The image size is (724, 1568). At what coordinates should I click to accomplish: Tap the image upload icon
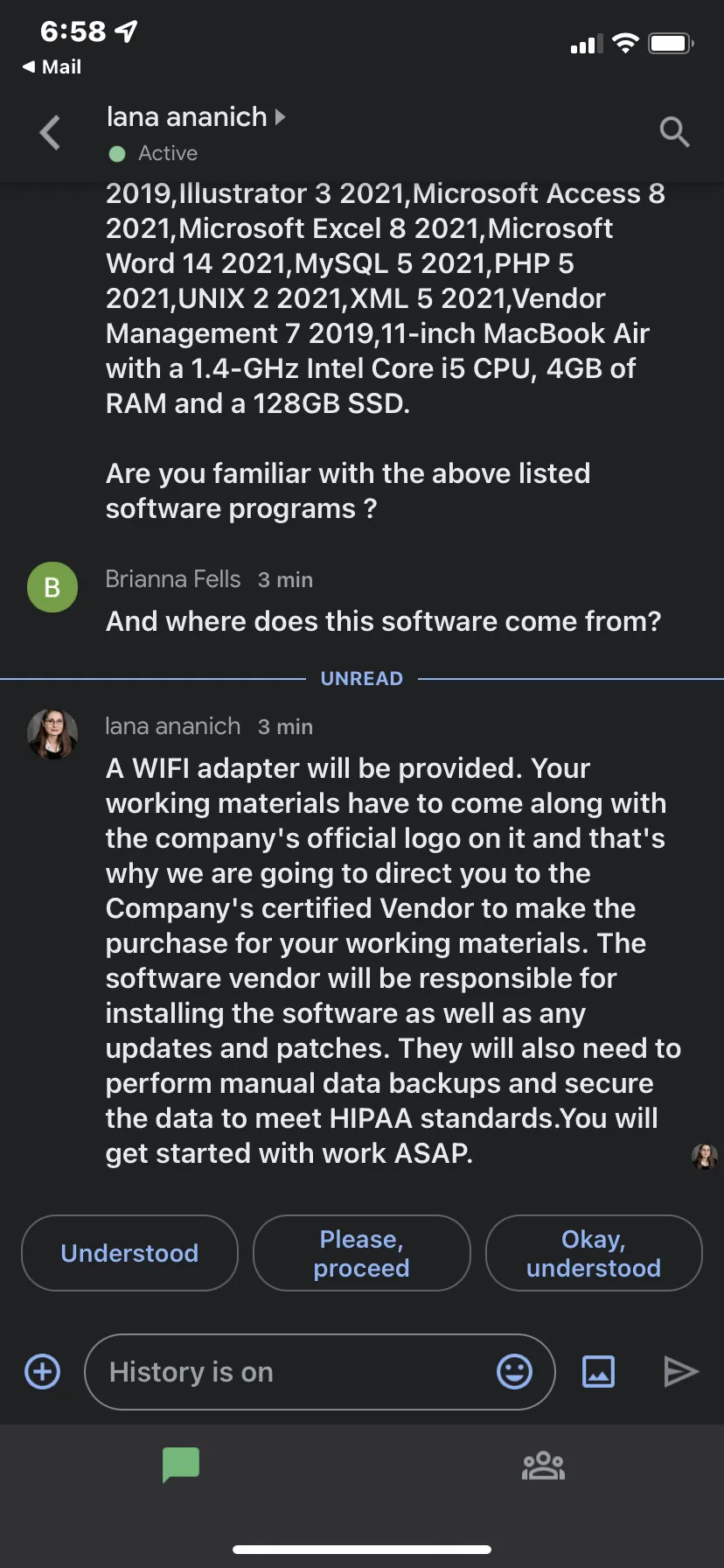tap(599, 1371)
